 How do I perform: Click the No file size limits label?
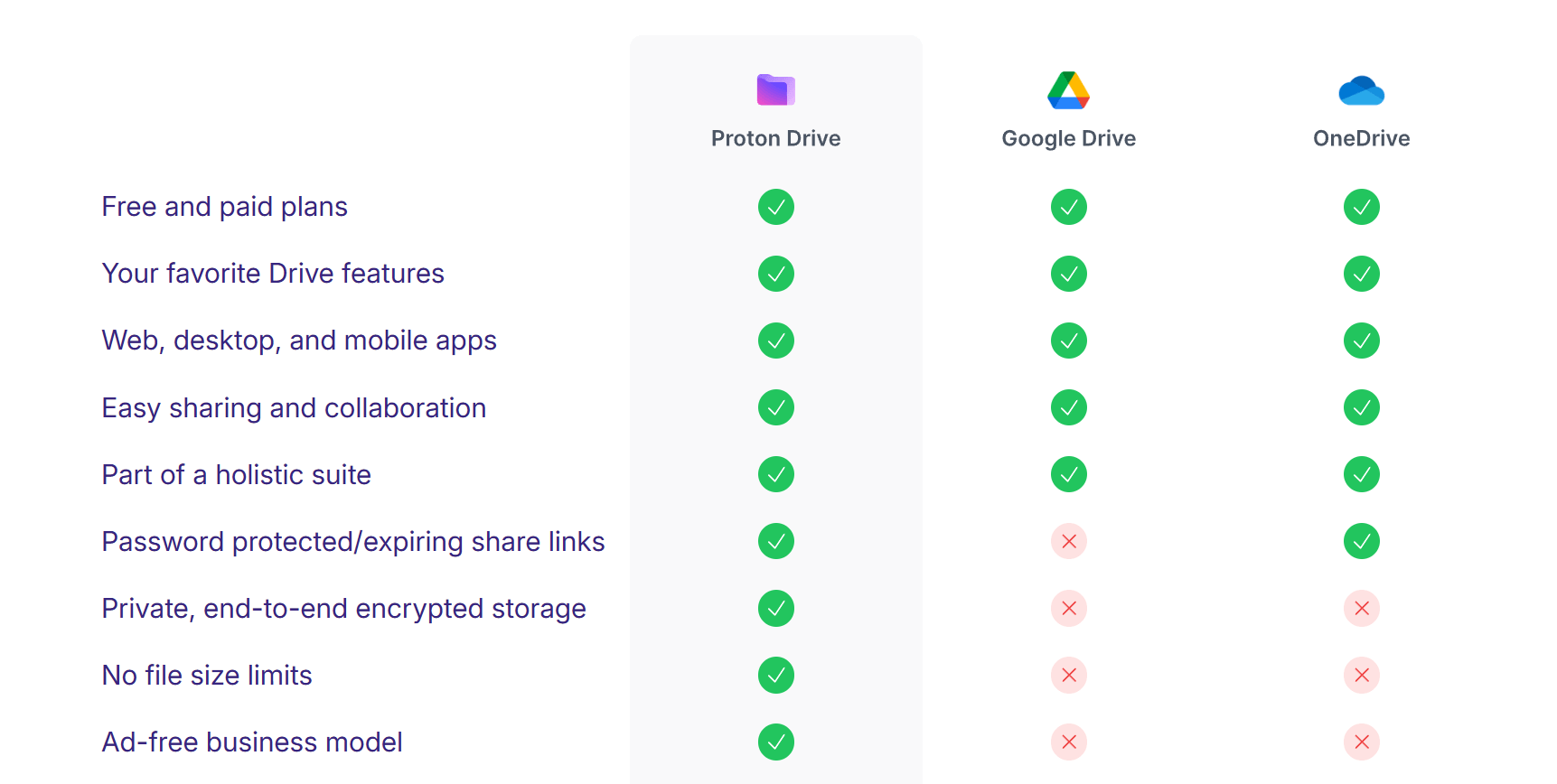207,675
